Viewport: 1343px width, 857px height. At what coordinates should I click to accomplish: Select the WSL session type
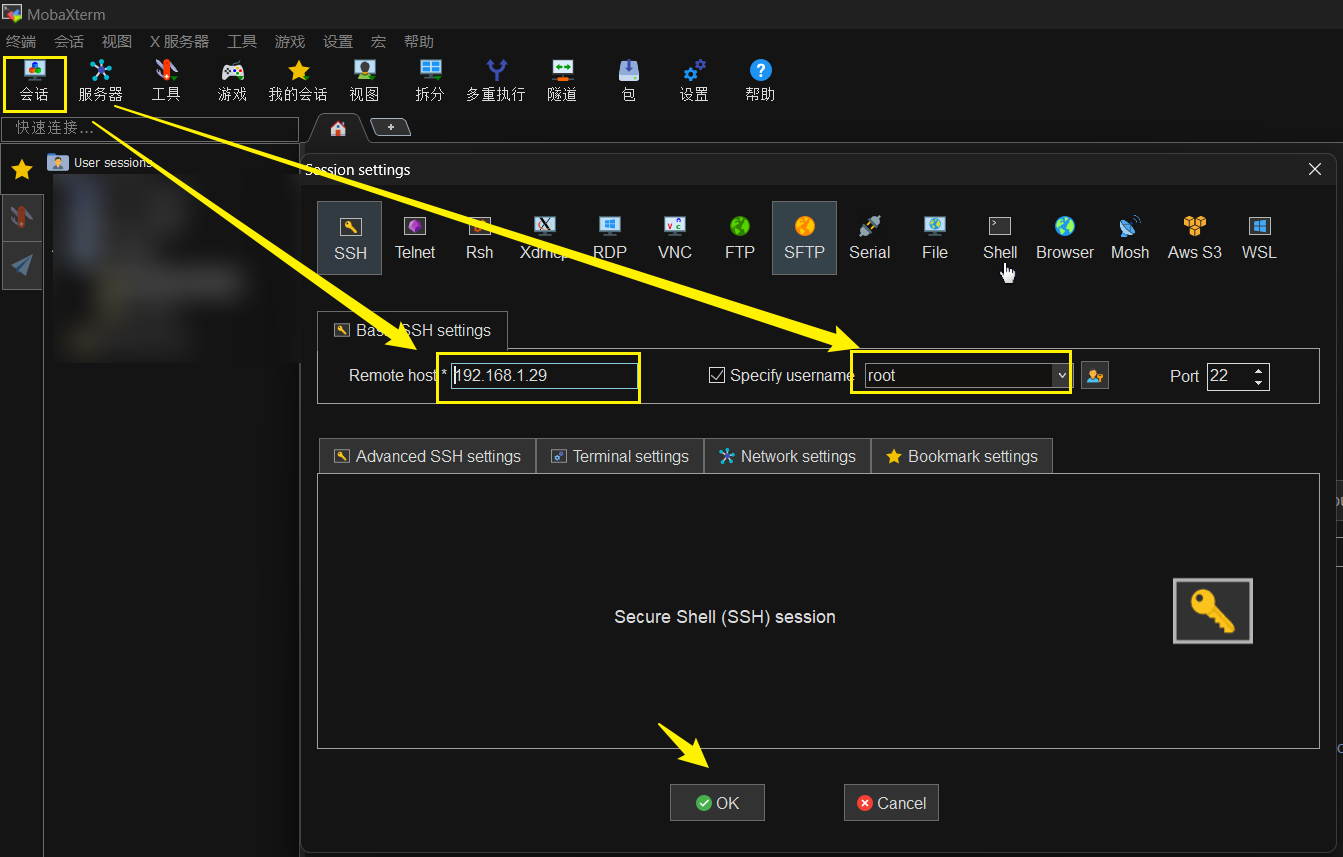point(1259,238)
